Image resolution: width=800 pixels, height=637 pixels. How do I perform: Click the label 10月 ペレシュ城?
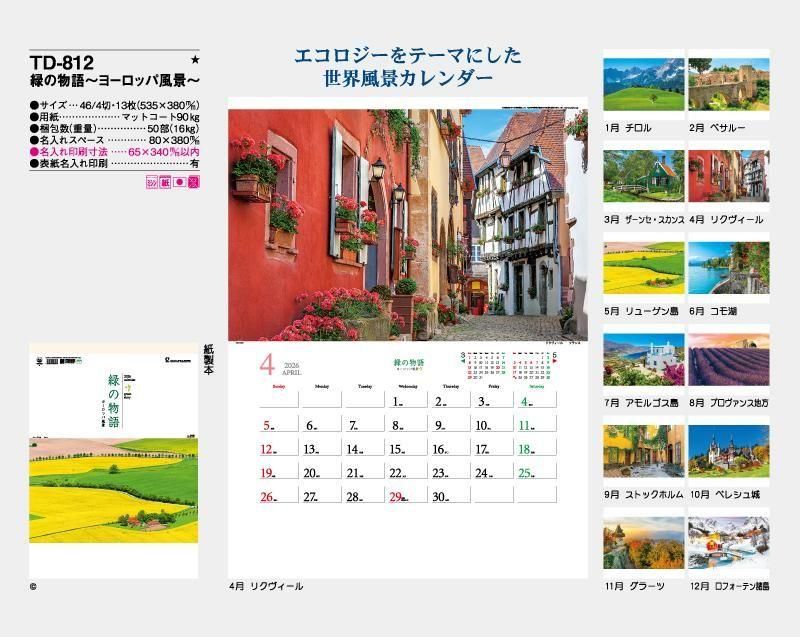click(x=725, y=495)
